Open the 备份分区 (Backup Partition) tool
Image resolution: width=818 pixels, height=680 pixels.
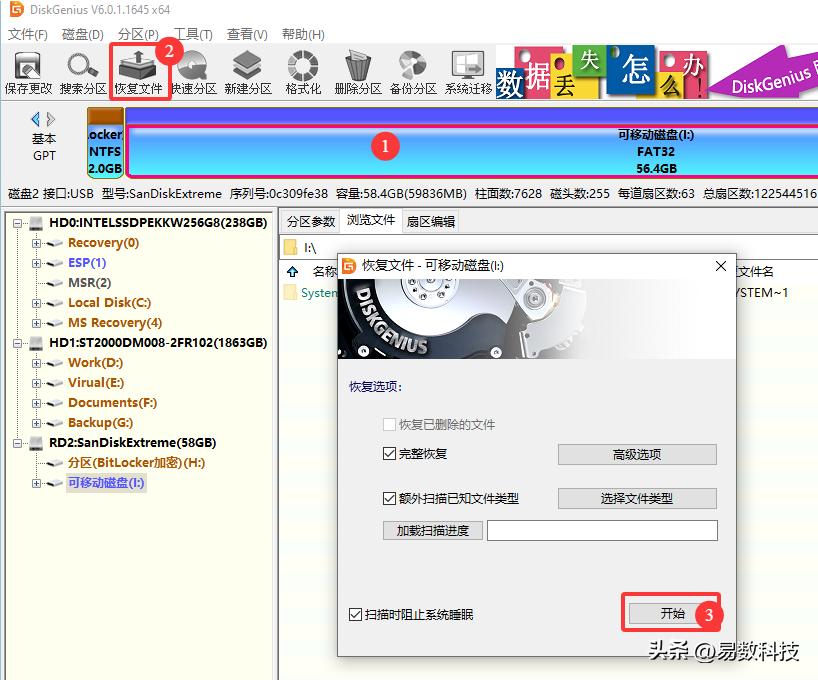coord(412,71)
